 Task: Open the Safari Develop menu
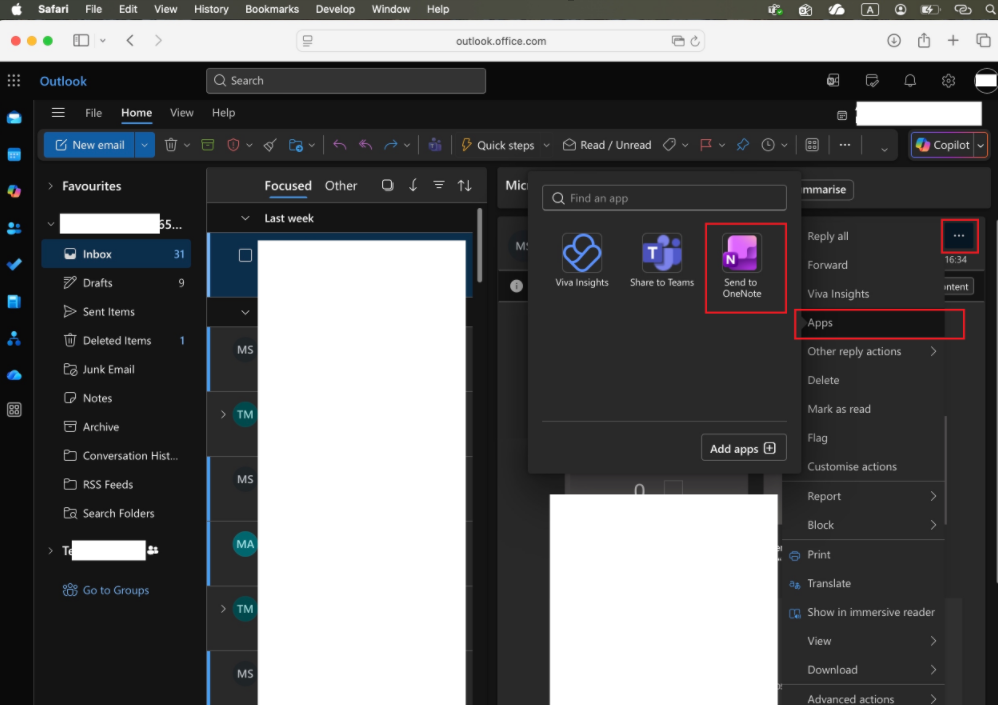pyautogui.click(x=335, y=9)
